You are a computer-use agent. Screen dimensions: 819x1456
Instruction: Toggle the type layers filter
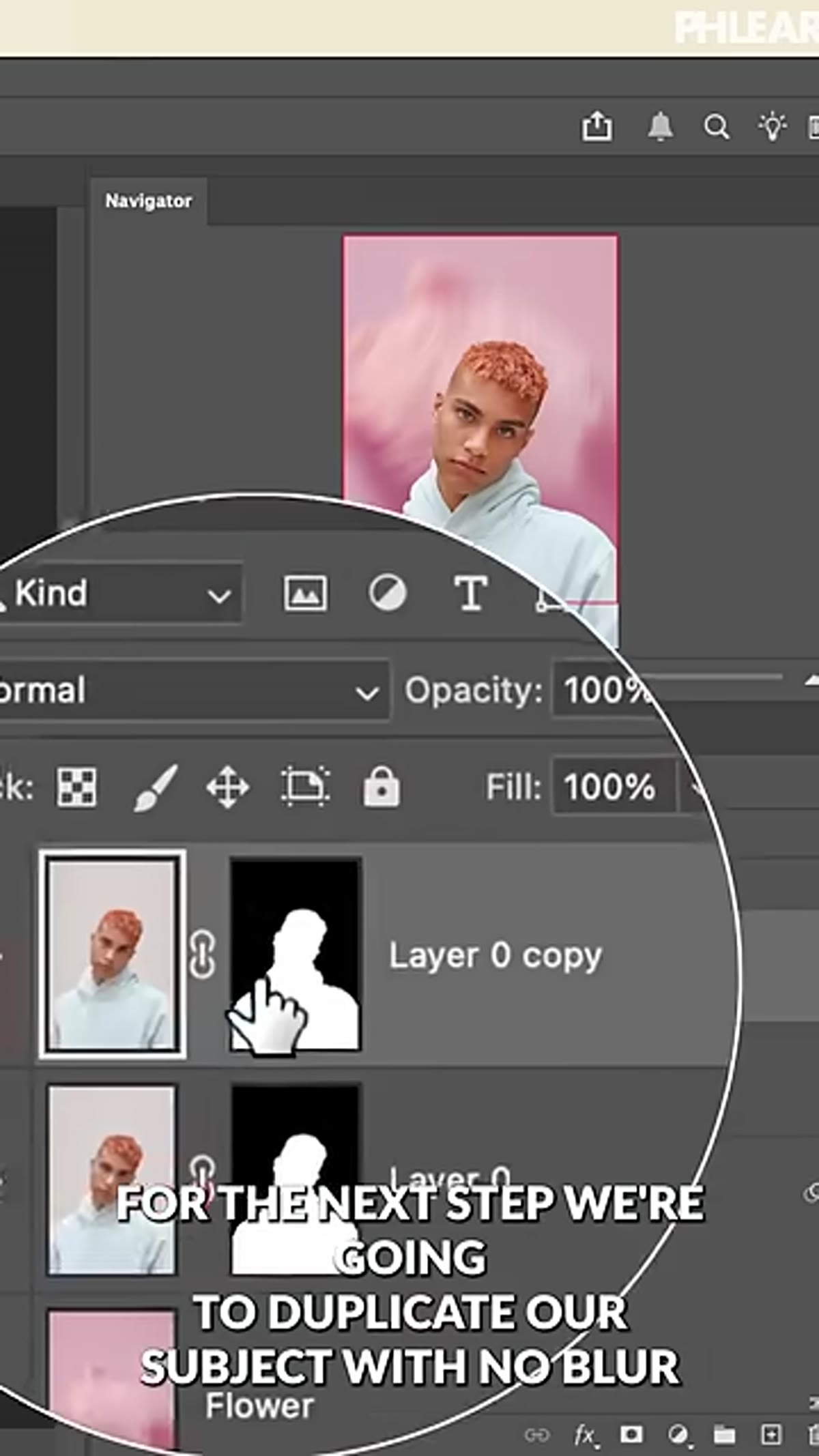(471, 593)
